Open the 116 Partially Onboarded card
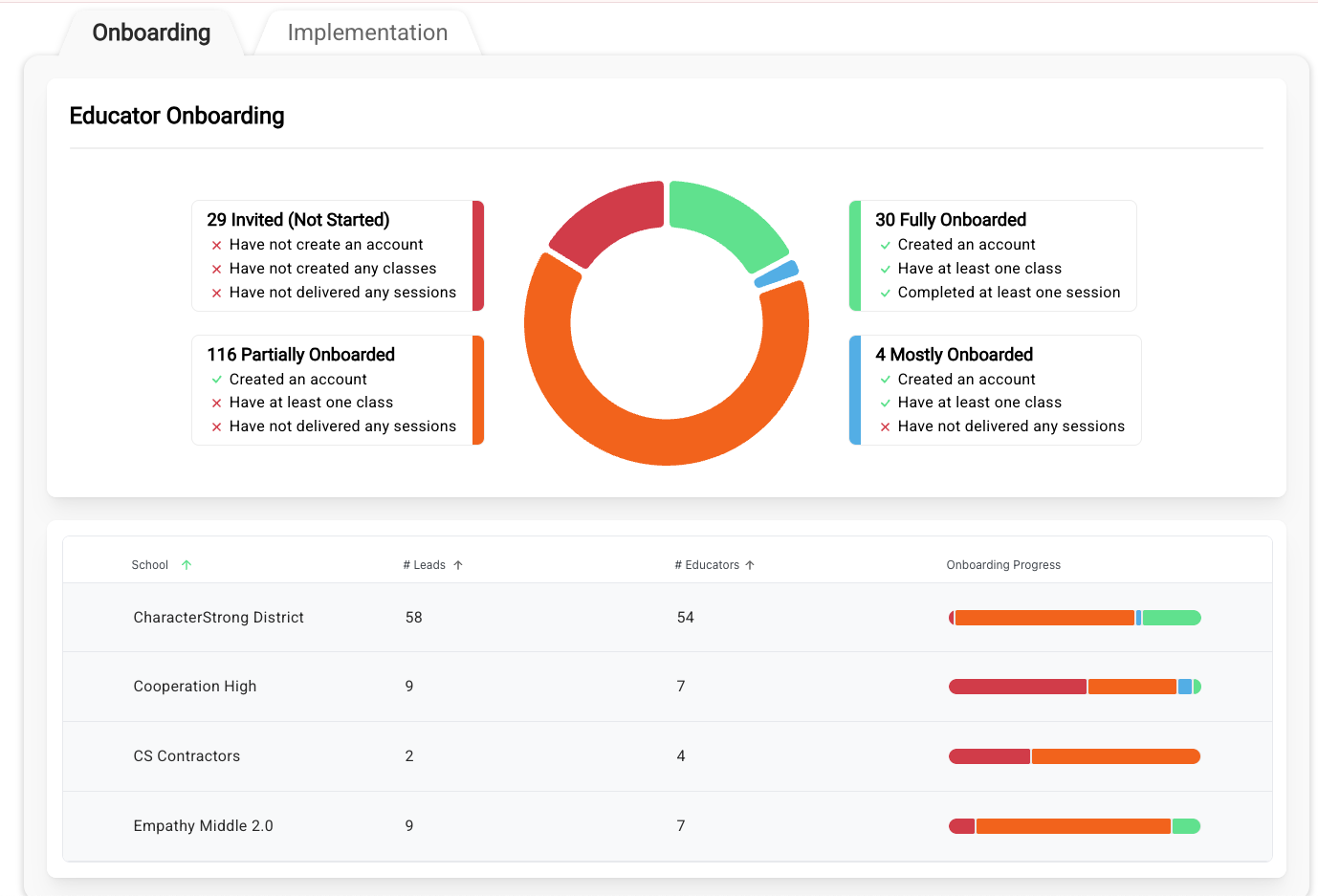Screen dimensions: 1318x896 (x=338, y=390)
